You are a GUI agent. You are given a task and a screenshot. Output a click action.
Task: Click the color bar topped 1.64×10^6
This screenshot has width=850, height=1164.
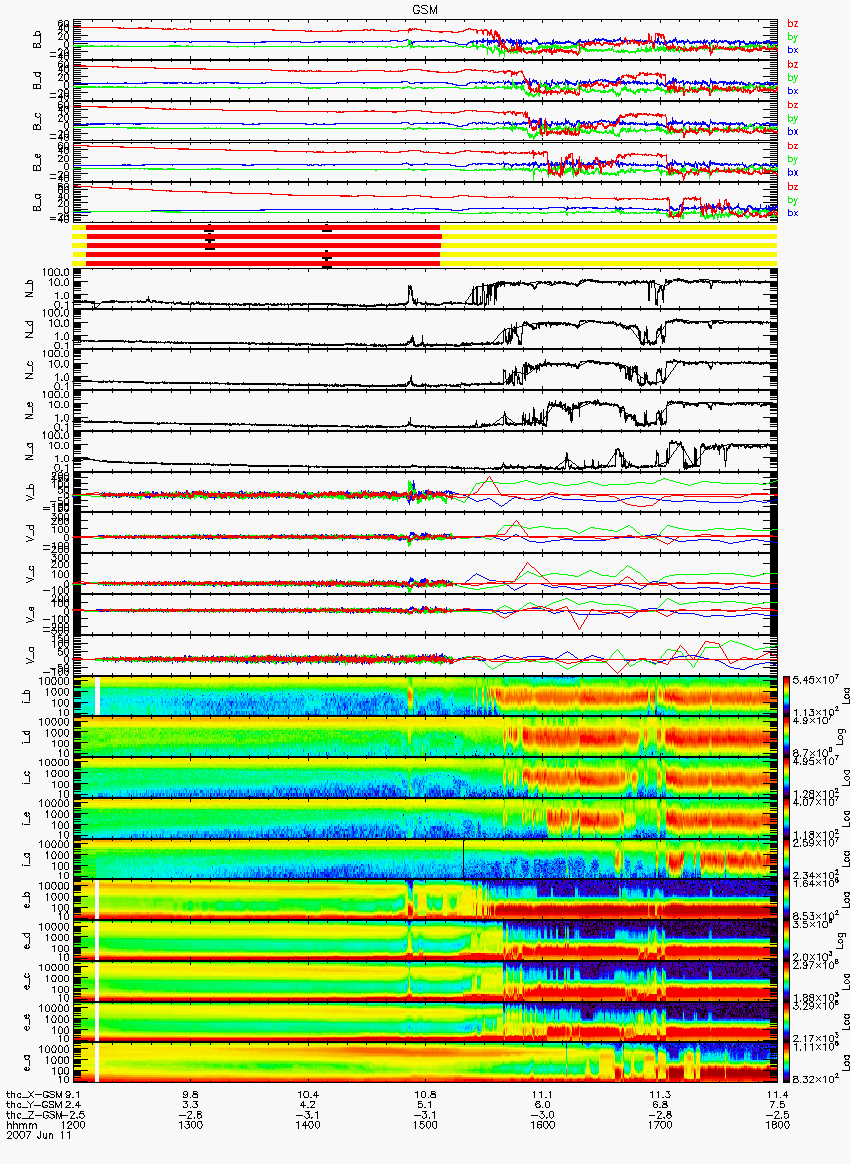coord(786,900)
